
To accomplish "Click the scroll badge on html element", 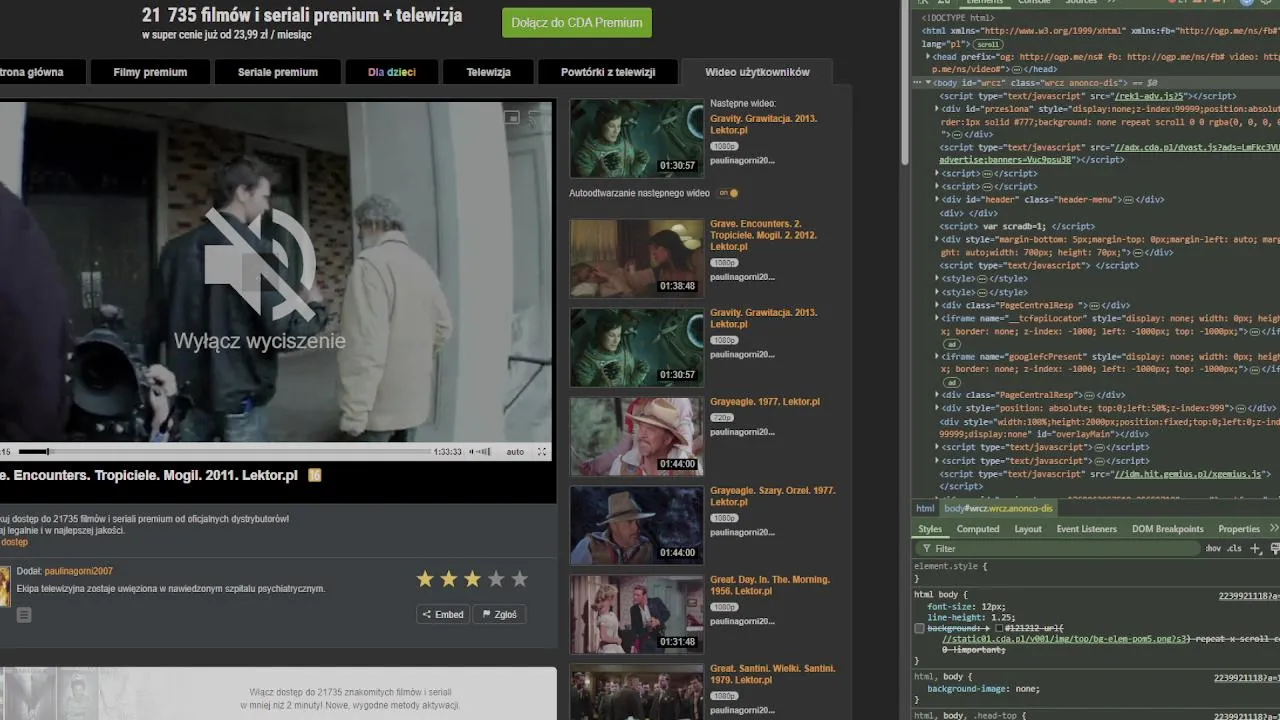I will [989, 44].
